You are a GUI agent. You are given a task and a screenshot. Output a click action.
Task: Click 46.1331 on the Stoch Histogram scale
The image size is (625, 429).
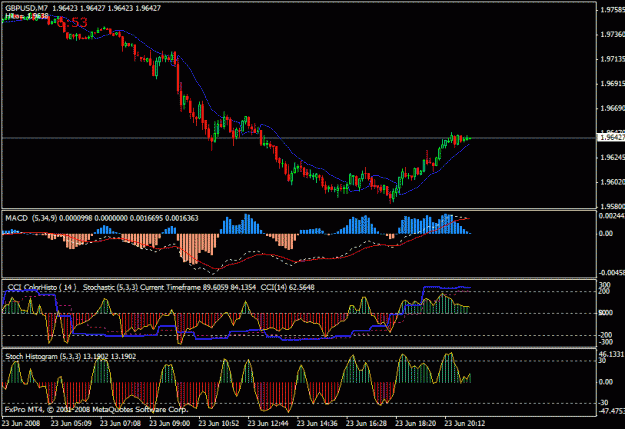(x=612, y=354)
